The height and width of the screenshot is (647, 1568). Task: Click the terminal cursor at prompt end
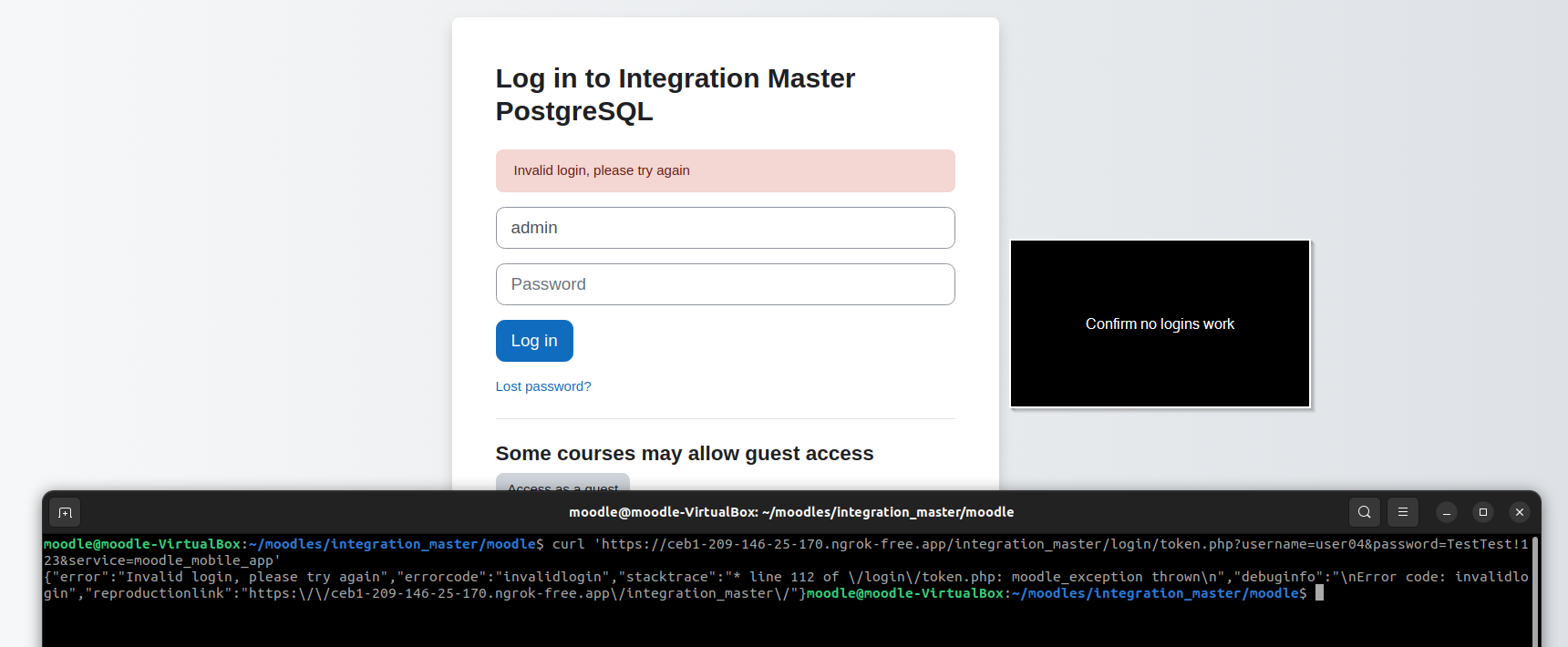(1319, 593)
